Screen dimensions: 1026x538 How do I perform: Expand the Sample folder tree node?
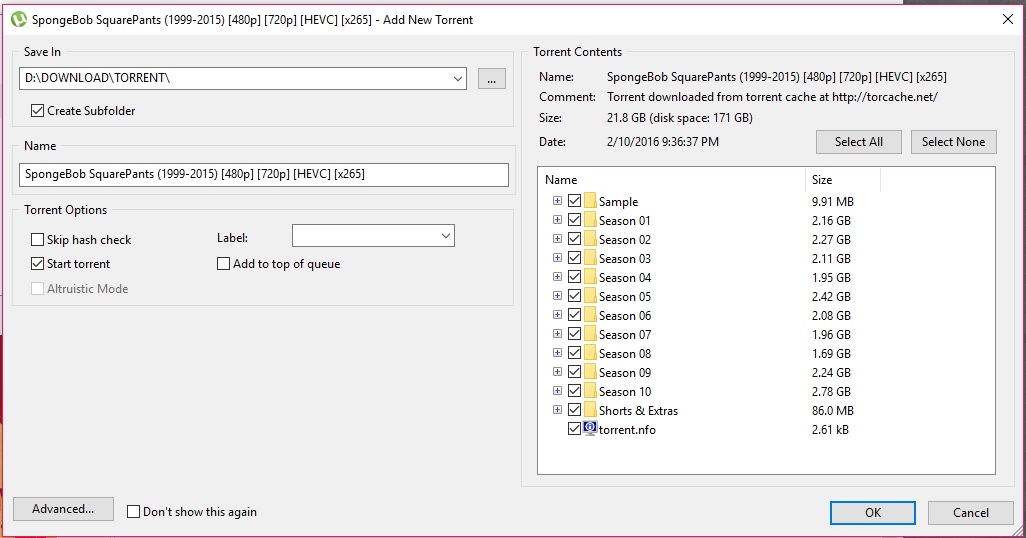(x=557, y=200)
